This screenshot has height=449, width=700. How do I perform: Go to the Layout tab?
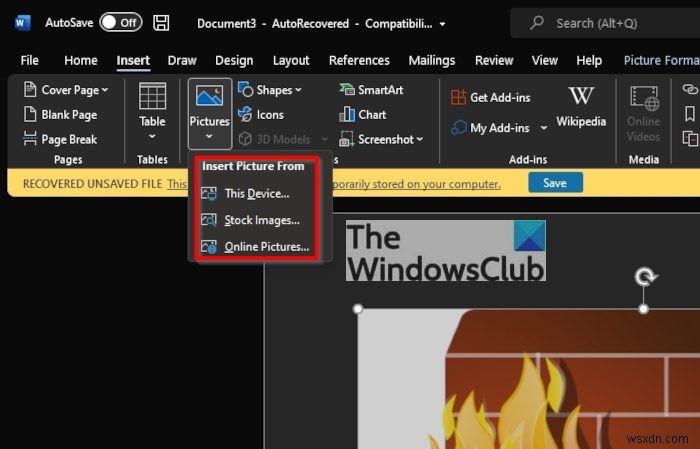[x=291, y=60]
